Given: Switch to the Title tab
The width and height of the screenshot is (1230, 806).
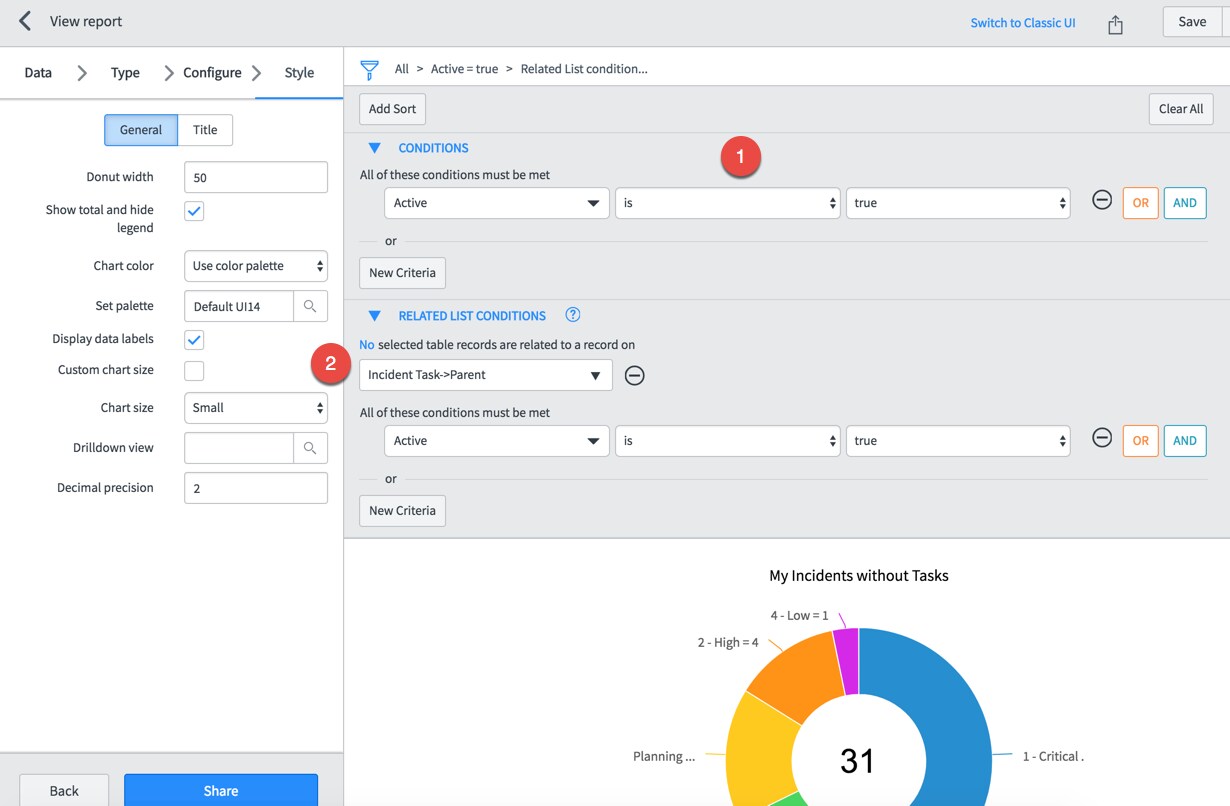Looking at the screenshot, I should pyautogui.click(x=205, y=129).
